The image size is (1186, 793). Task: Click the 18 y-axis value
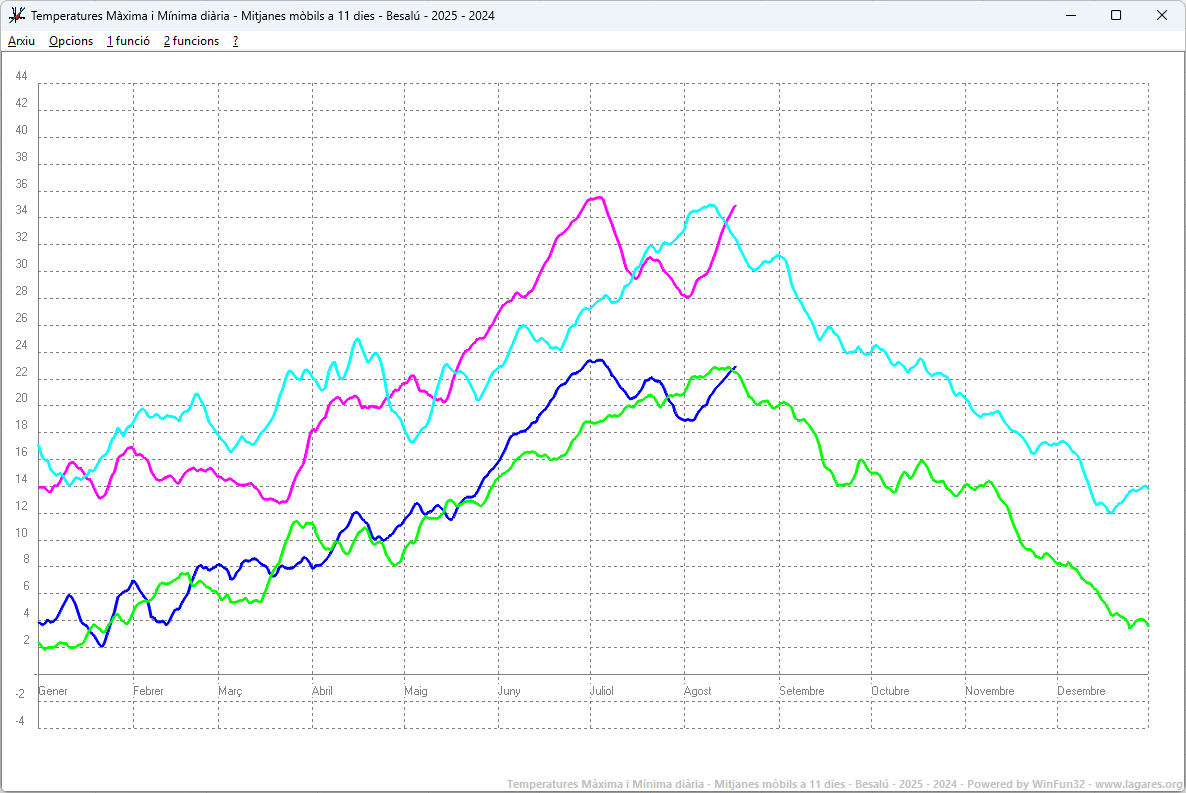click(x=21, y=425)
